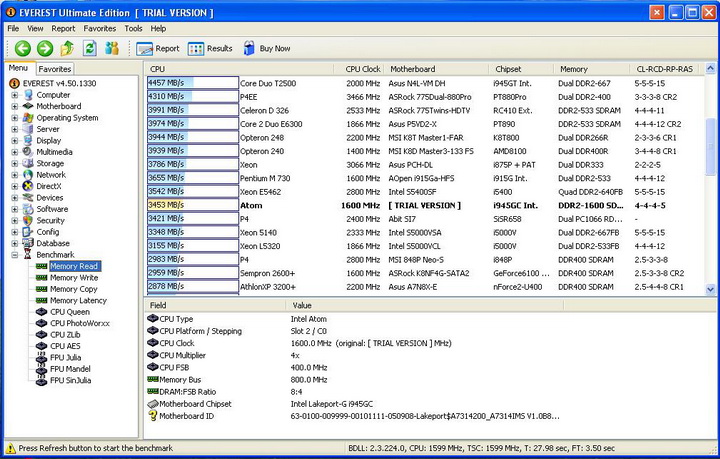Select the 2878 MB/s AthlonXP bar
This screenshot has width=720, height=459.
coord(193,286)
